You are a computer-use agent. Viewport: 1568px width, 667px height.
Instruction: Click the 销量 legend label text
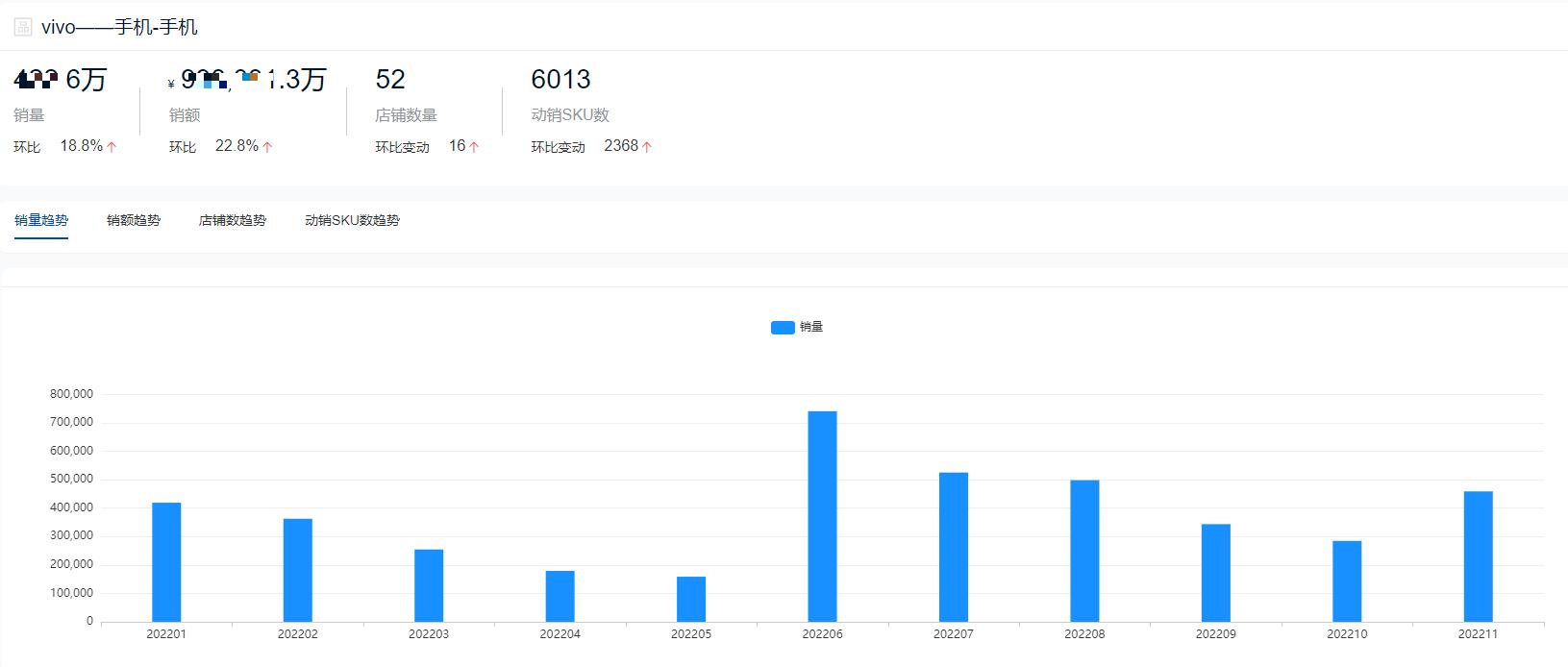pyautogui.click(x=811, y=327)
